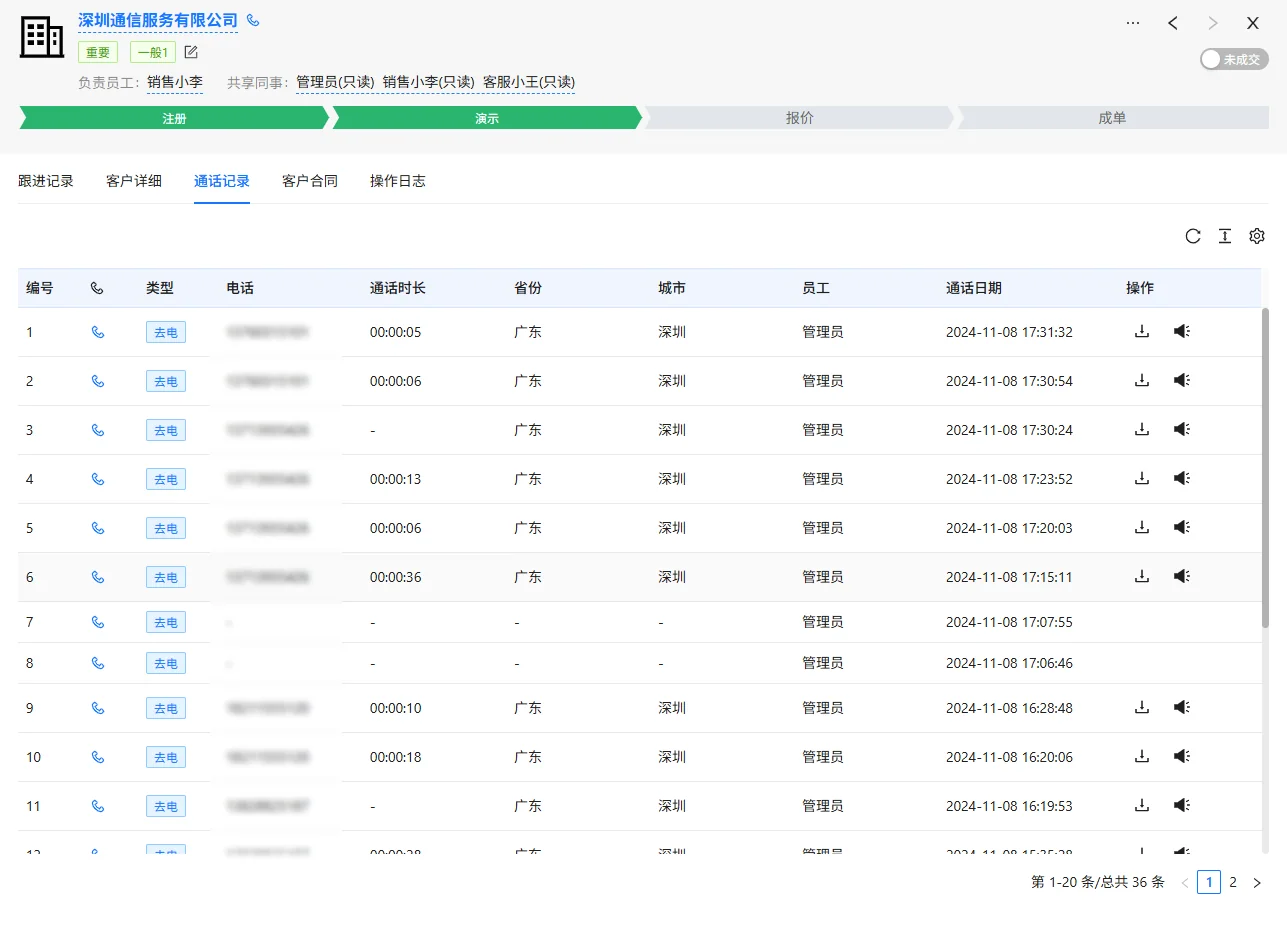Viewport: 1287px width, 934px height.
Task: Switch to the 跟进记录 tab
Action: point(46,181)
